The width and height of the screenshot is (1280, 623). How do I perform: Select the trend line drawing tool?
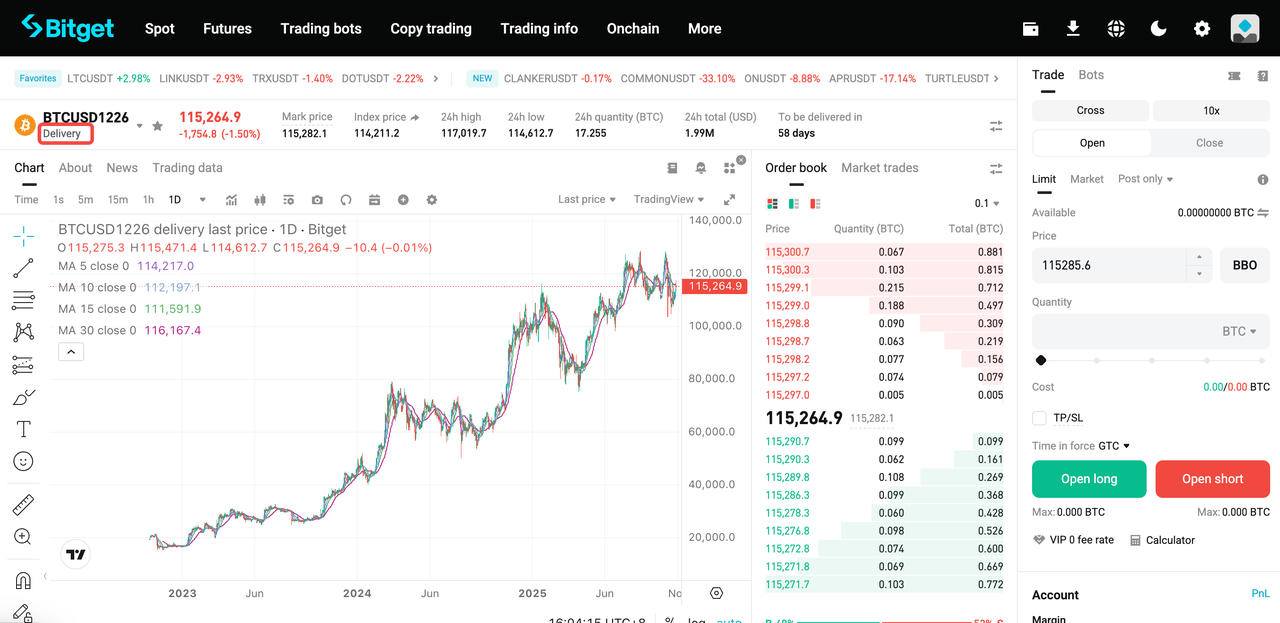[23, 268]
